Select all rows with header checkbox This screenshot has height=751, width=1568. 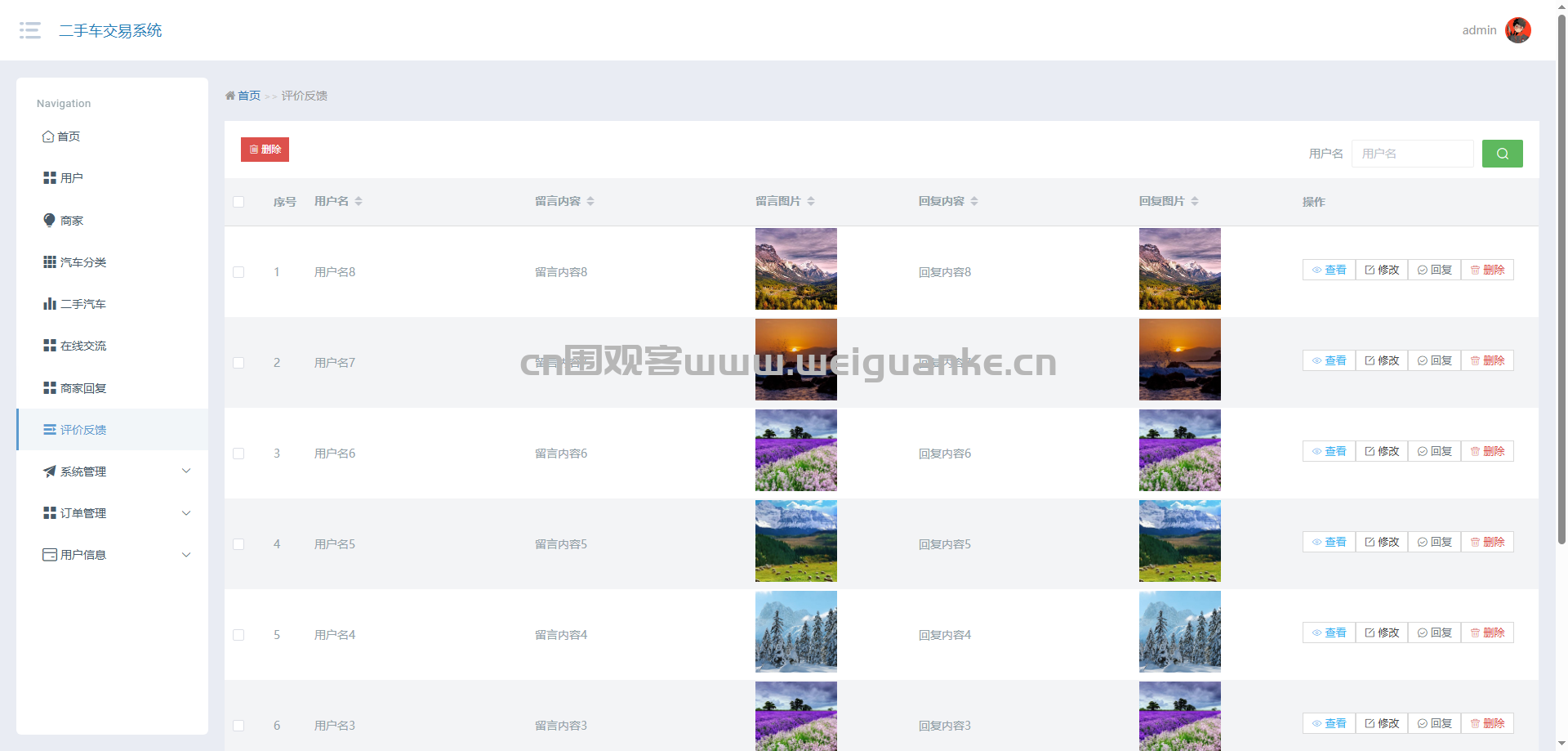(x=238, y=202)
